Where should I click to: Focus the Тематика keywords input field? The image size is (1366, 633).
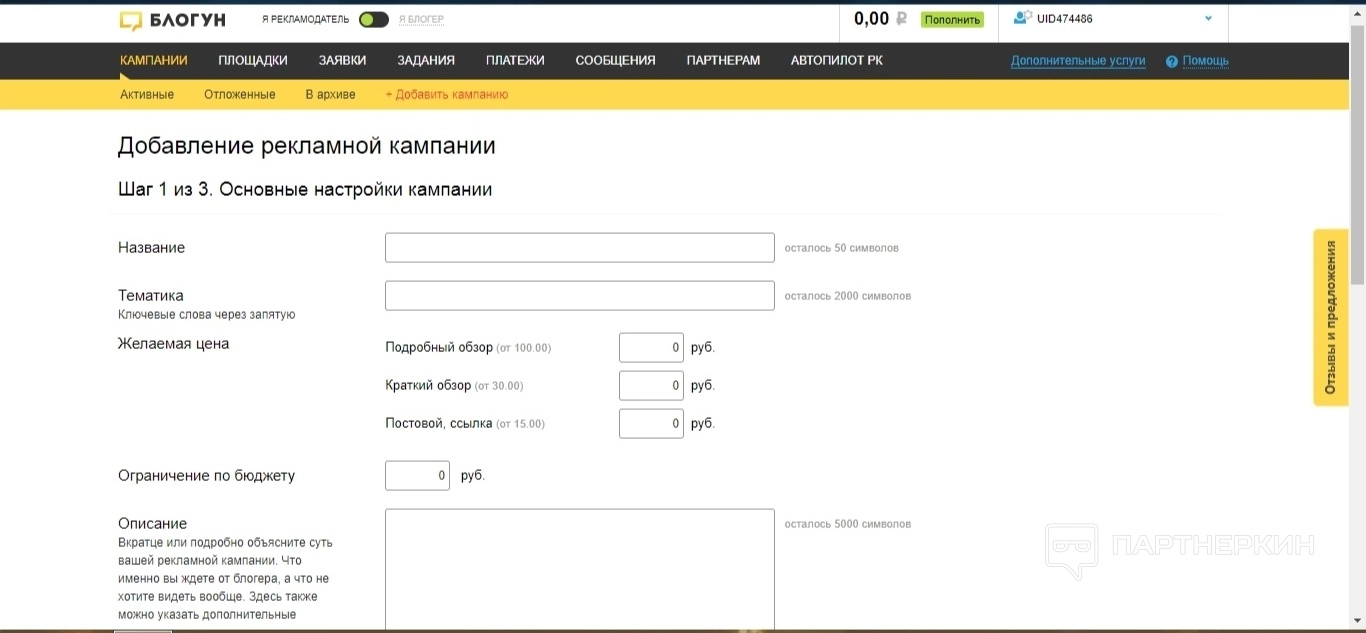click(580, 295)
